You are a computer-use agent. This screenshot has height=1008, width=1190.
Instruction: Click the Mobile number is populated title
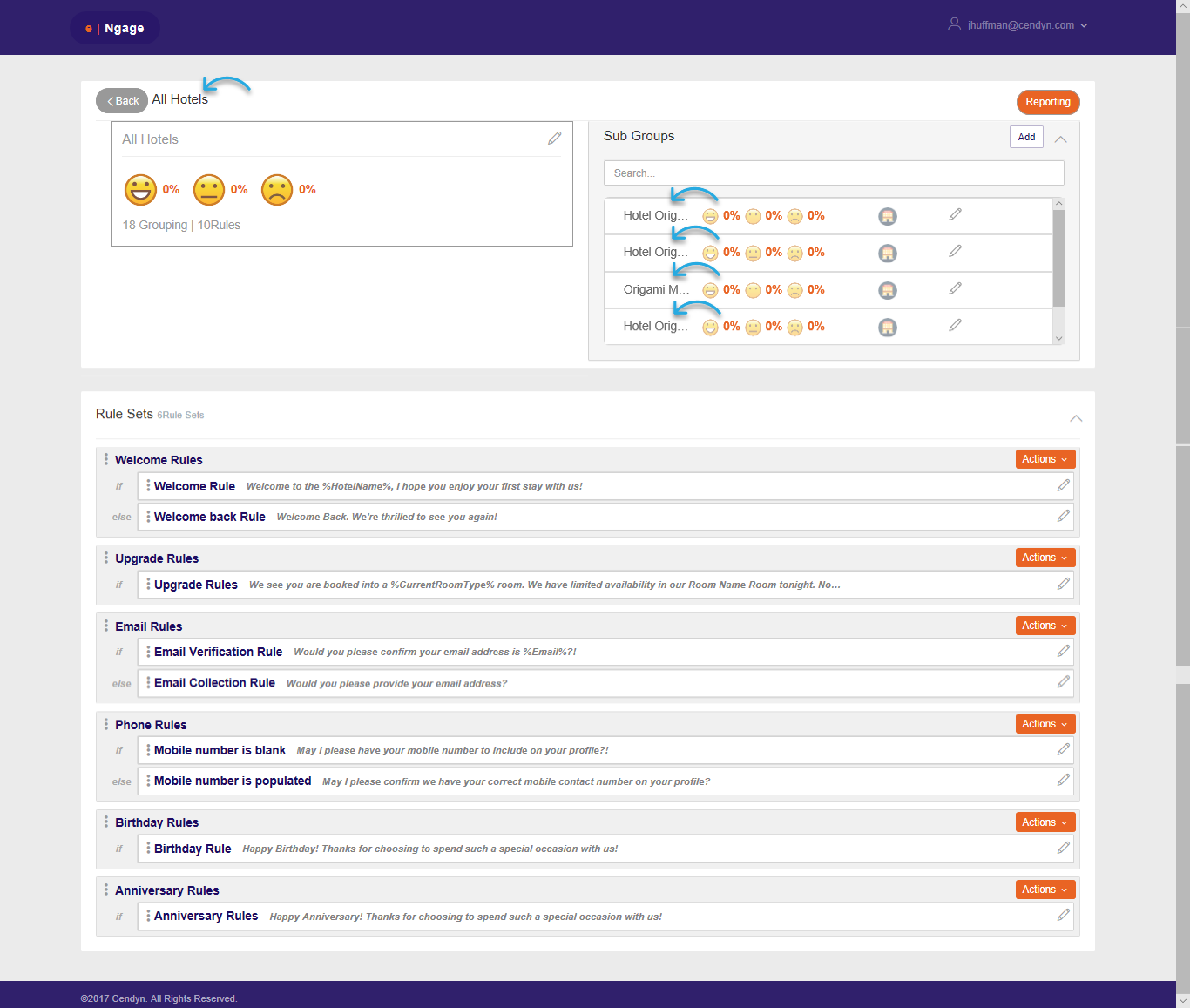(233, 781)
